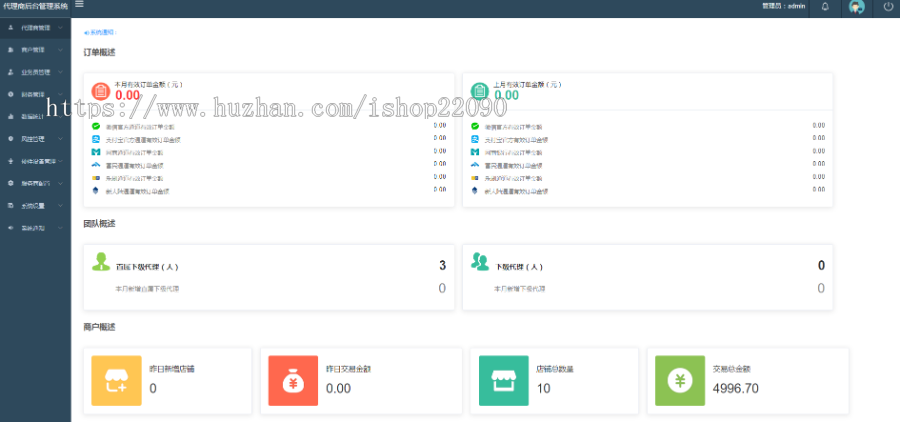Click the green clipboard icon for 上月 orders
900x422 pixels.
pos(480,91)
